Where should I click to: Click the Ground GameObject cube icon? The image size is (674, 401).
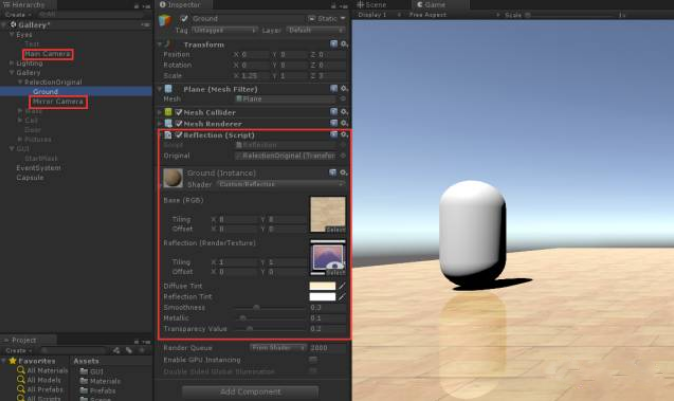click(x=165, y=20)
